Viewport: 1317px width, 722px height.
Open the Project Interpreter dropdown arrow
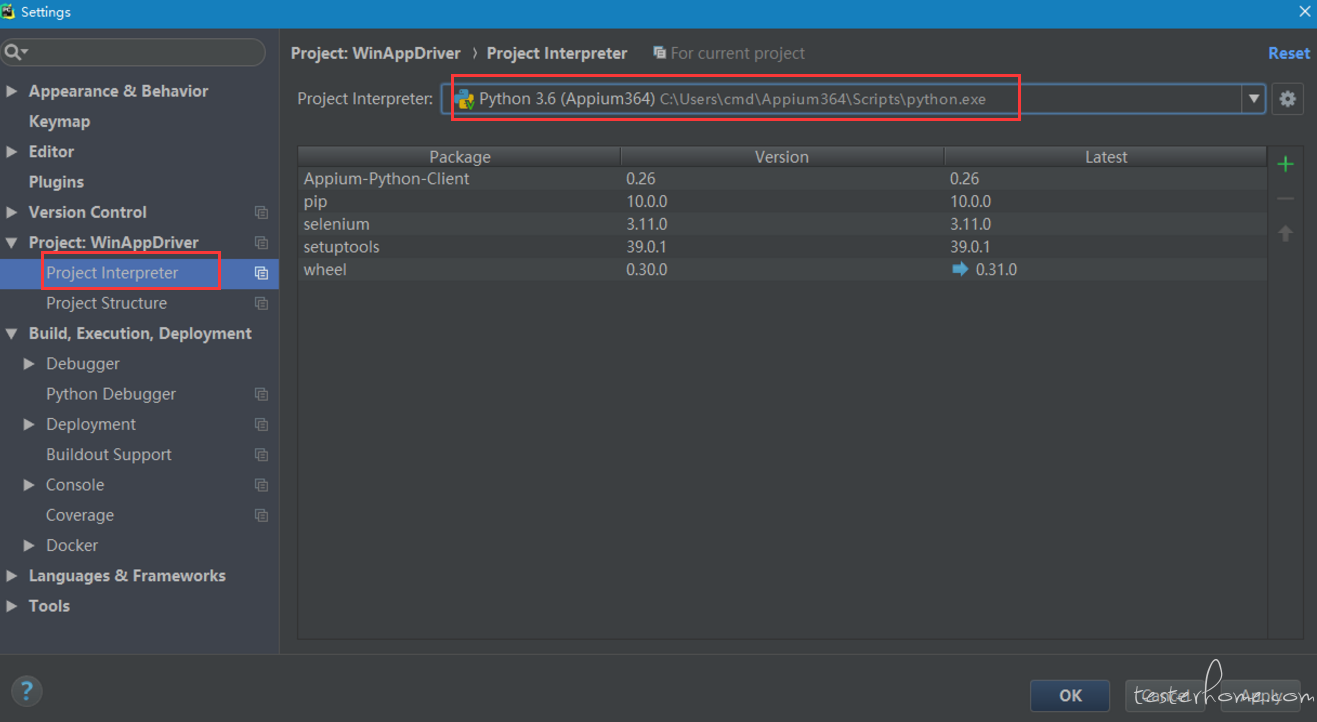(1253, 99)
